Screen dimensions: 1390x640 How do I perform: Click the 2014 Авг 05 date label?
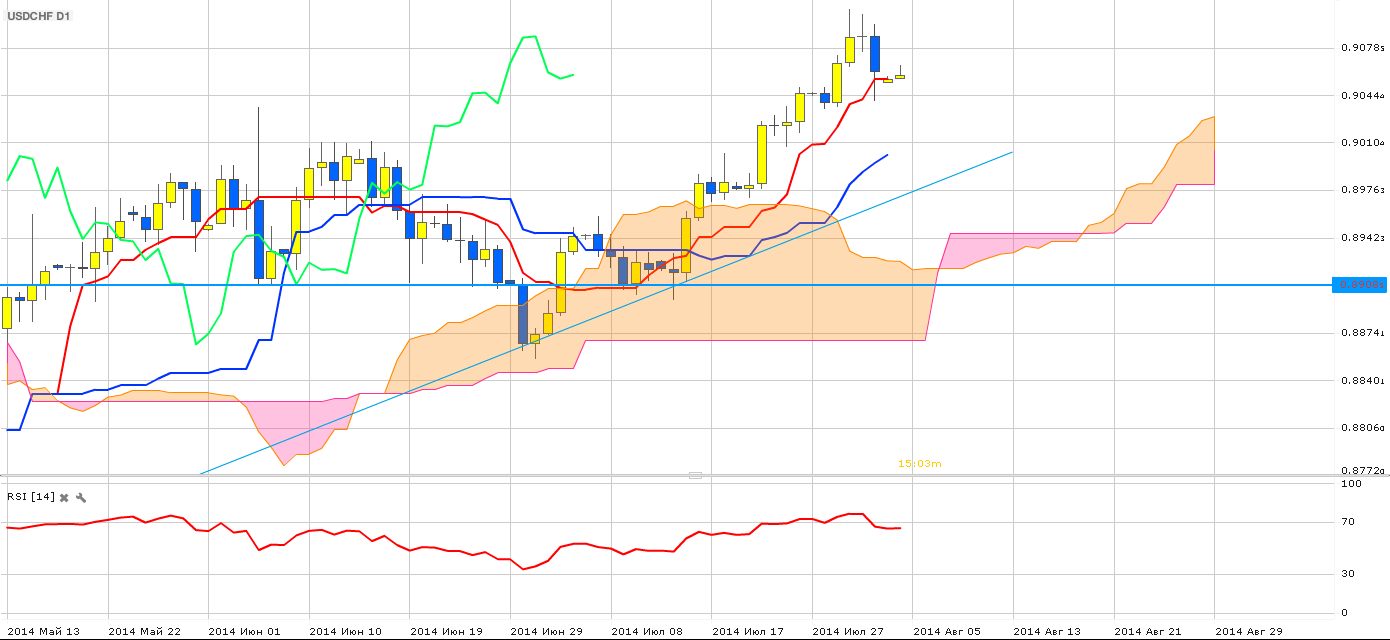[x=948, y=631]
